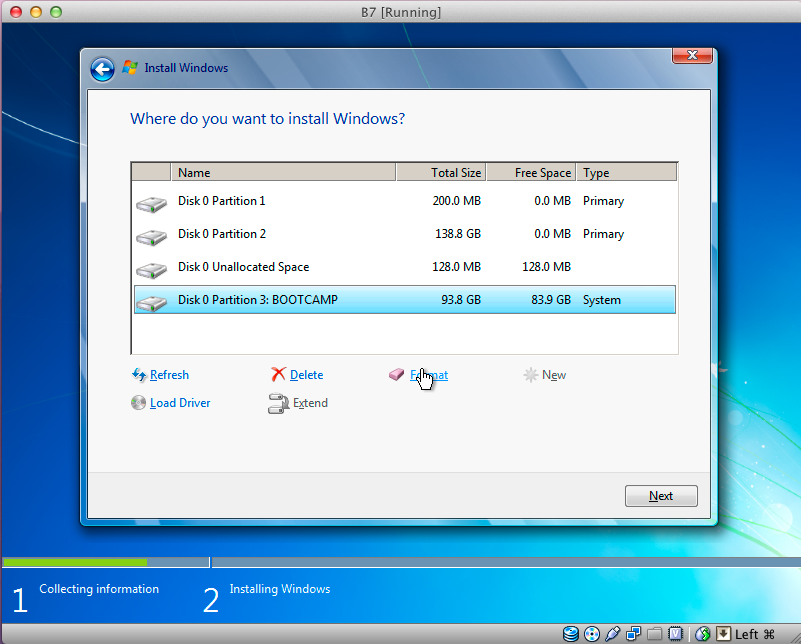The image size is (801, 644).
Task: Sort by the Type column header
Action: [x=627, y=173]
